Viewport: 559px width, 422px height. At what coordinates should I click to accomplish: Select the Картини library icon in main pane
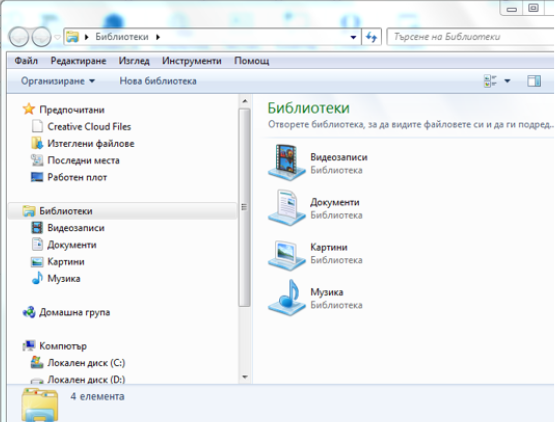[x=287, y=254]
